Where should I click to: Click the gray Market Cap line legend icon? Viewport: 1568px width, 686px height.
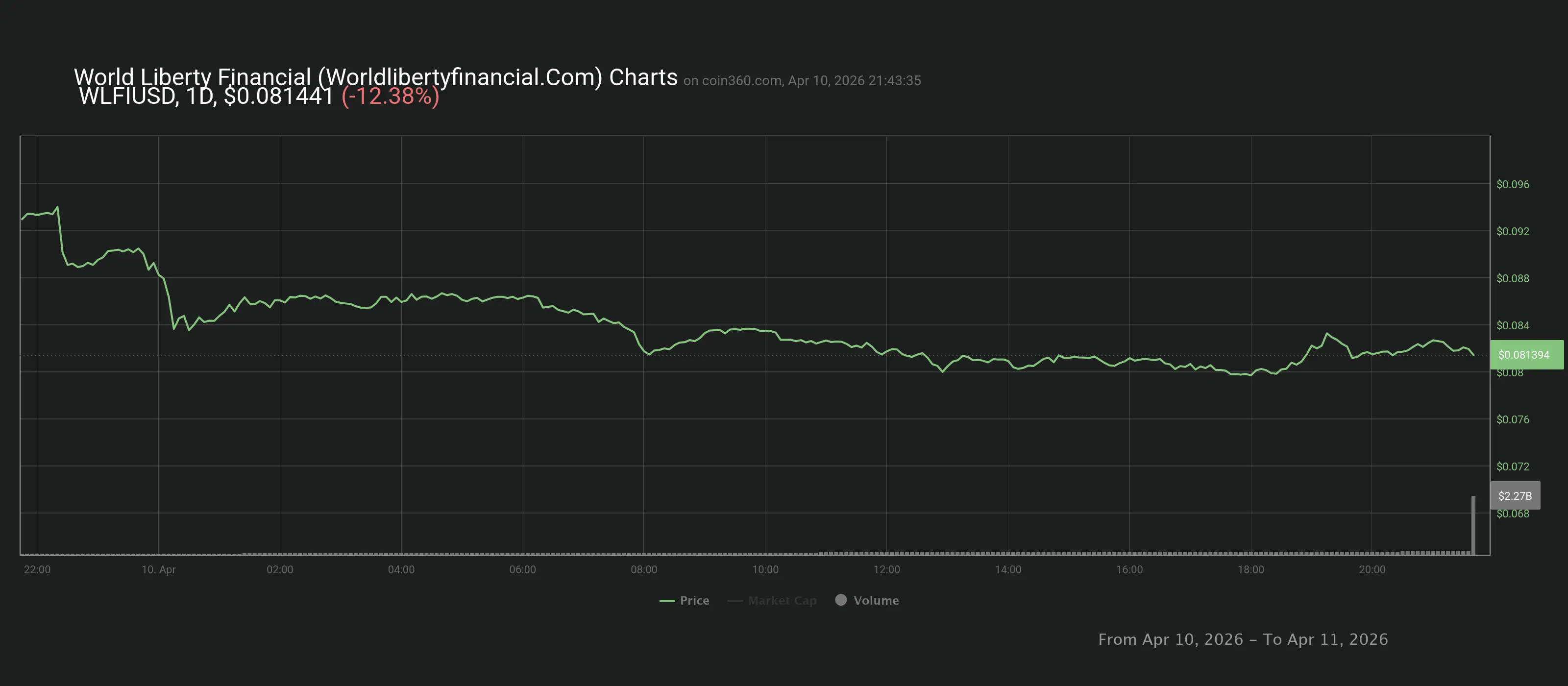pos(735,600)
